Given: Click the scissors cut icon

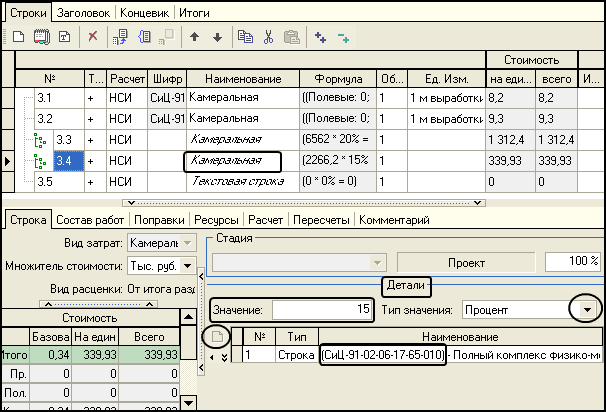Looking at the screenshot, I should [x=268, y=36].
